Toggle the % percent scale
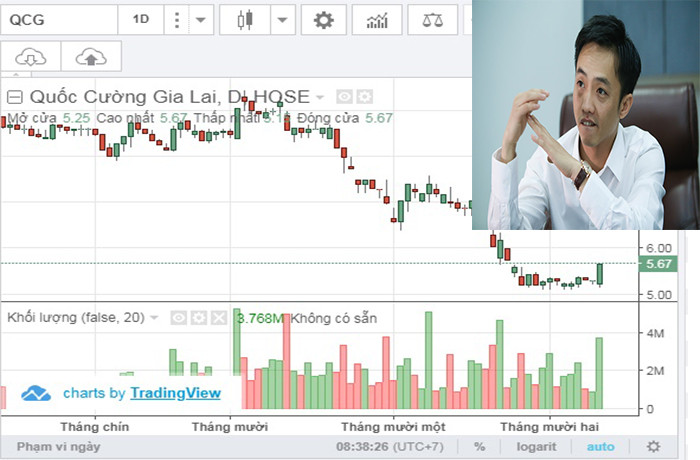The width and height of the screenshot is (700, 460). pyautogui.click(x=479, y=447)
